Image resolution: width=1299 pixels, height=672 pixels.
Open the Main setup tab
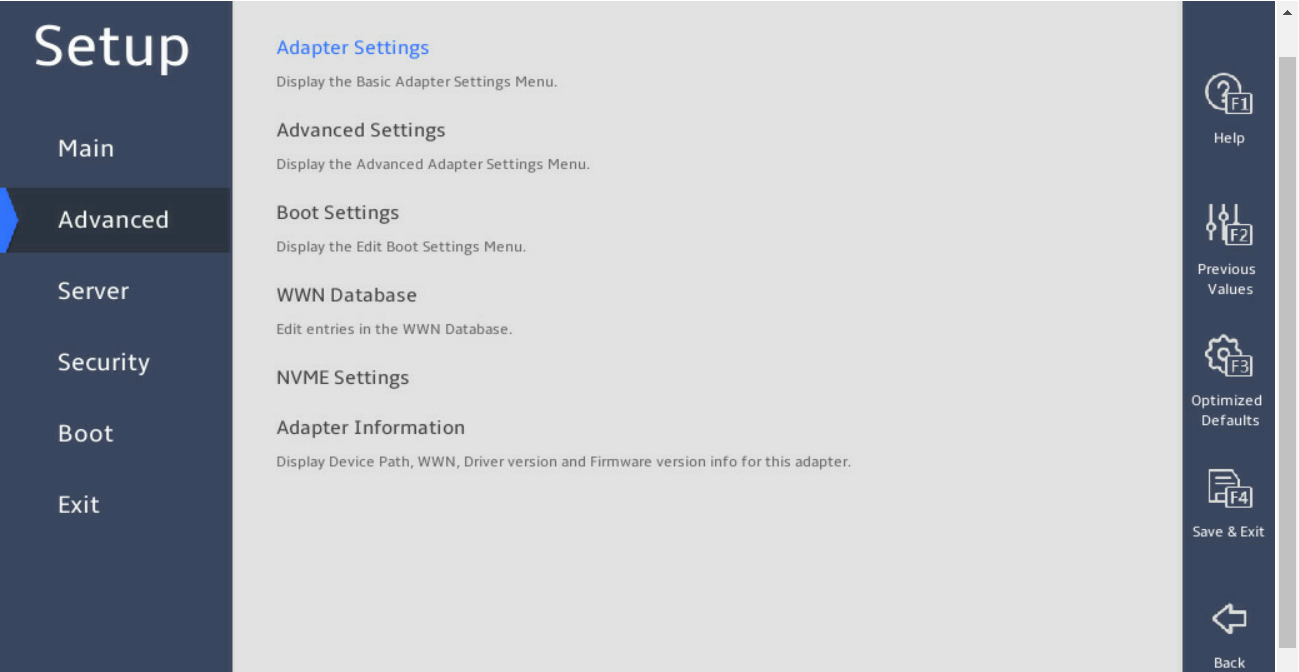click(86, 148)
